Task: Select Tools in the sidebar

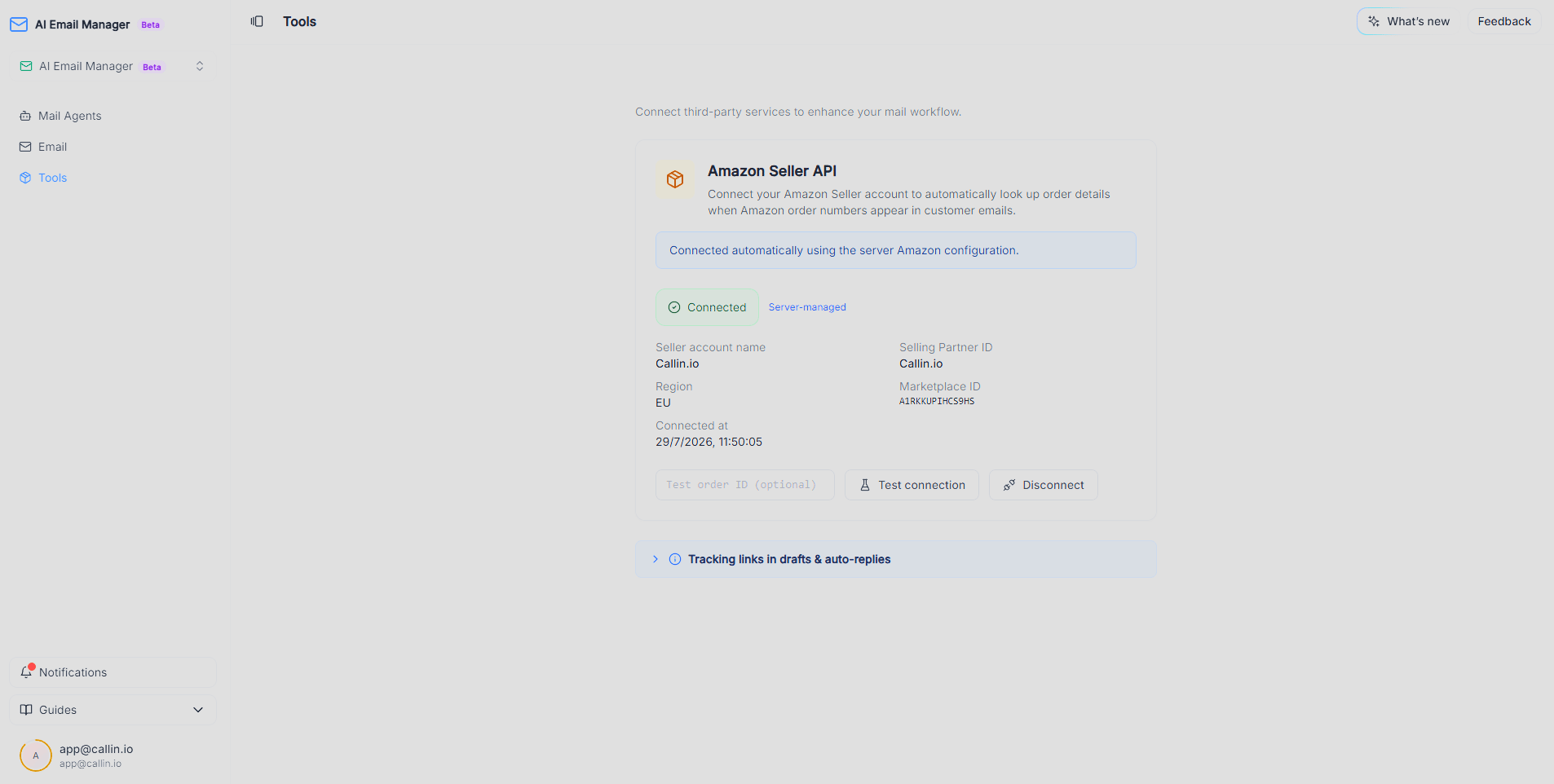Action: pyautogui.click(x=113, y=178)
